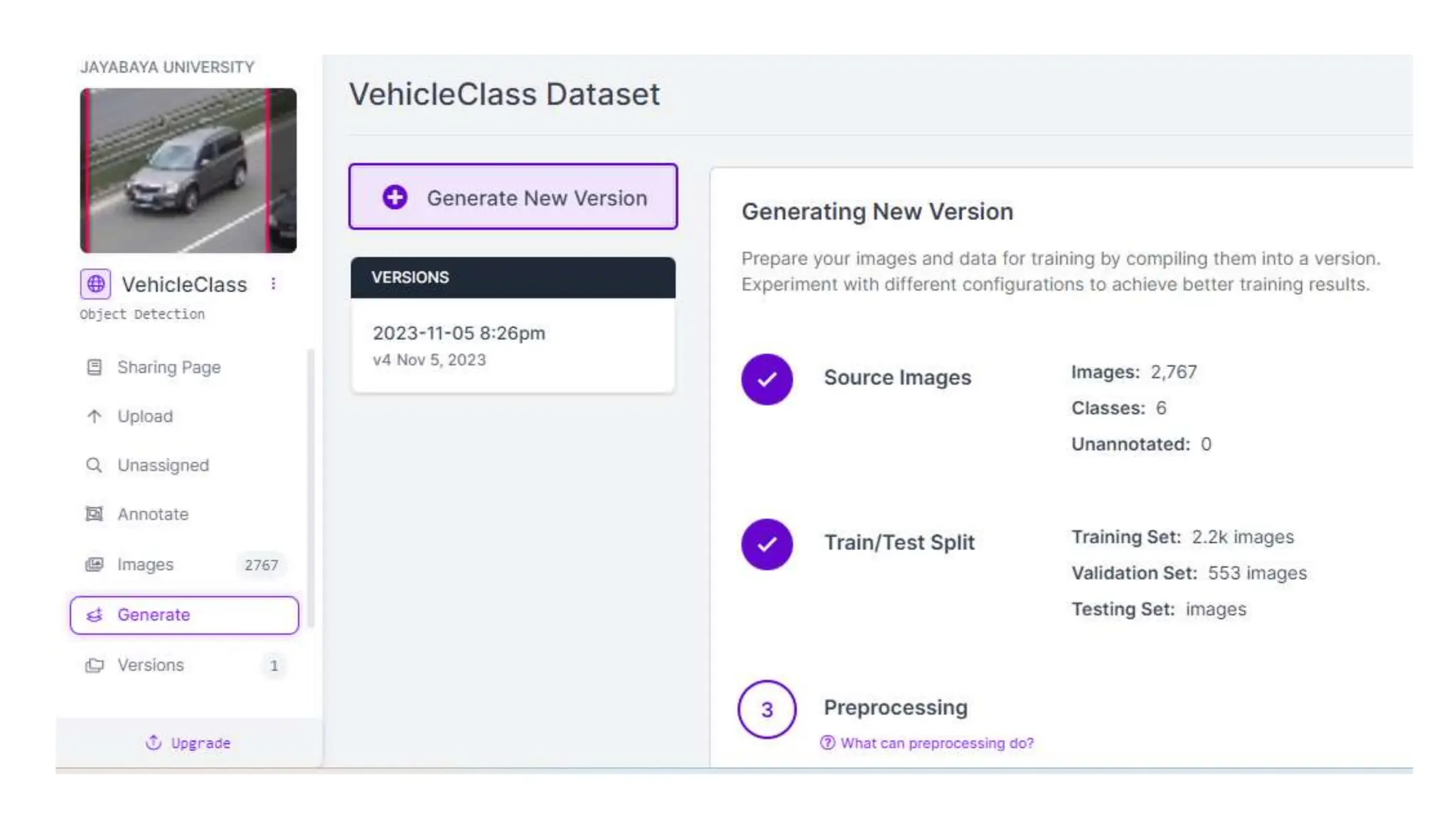This screenshot has width=1456, height=819.
Task: Click the Source Images completed checkmark step
Action: pos(766,379)
